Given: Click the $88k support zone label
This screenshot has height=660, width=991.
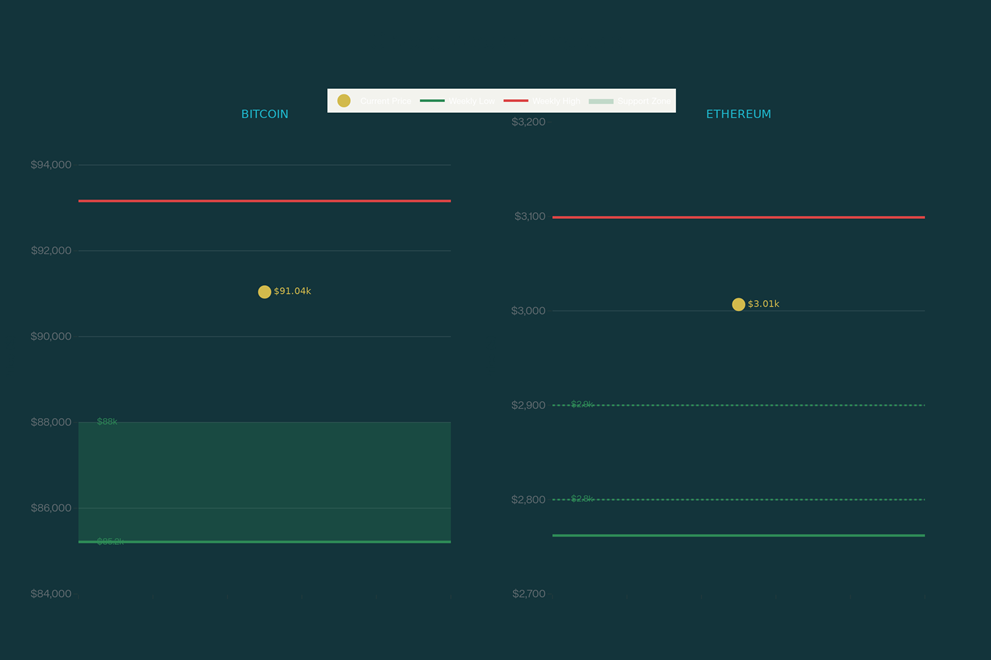Looking at the screenshot, I should [x=107, y=422].
